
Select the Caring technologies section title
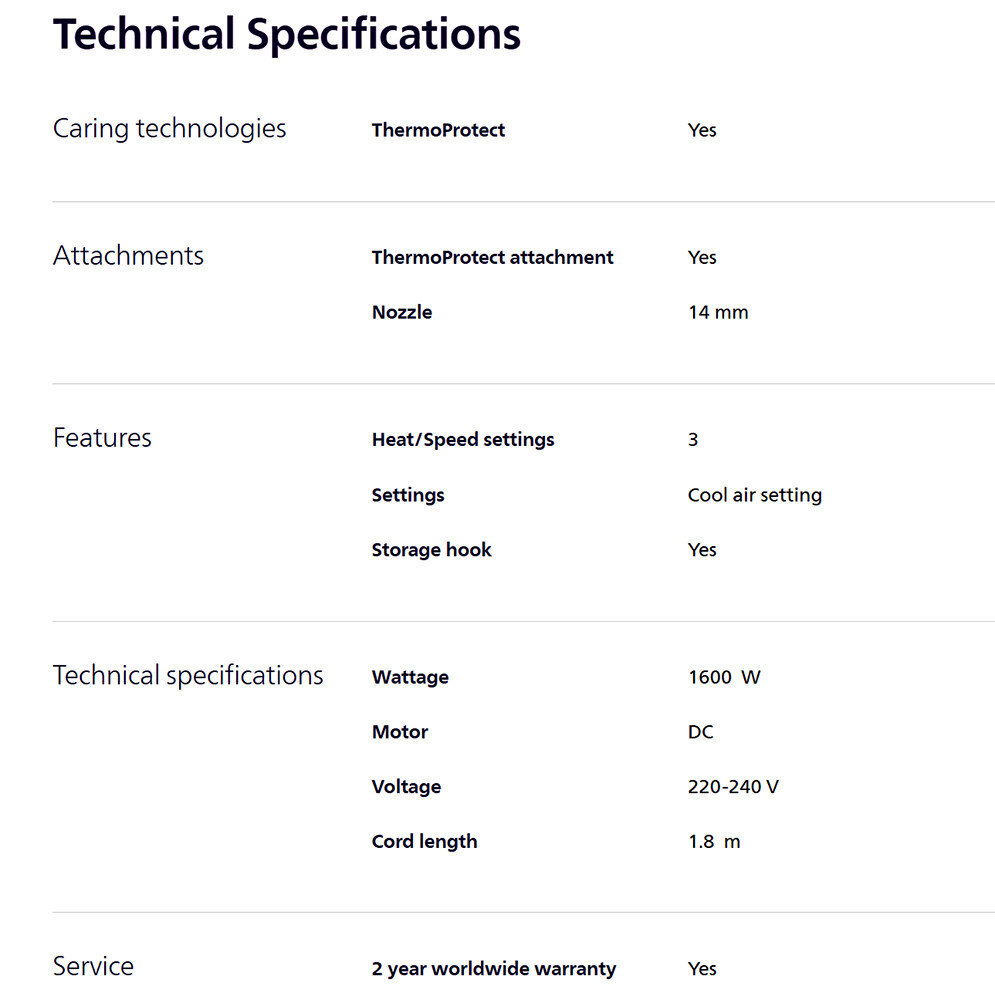169,129
